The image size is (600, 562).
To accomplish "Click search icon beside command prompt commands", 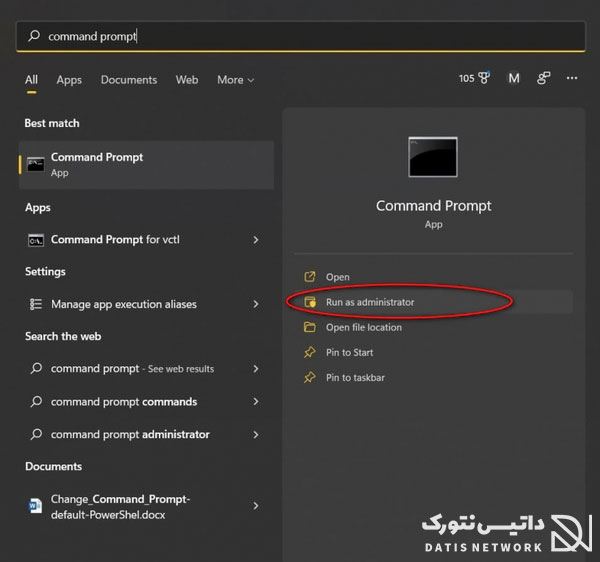I will [36, 401].
